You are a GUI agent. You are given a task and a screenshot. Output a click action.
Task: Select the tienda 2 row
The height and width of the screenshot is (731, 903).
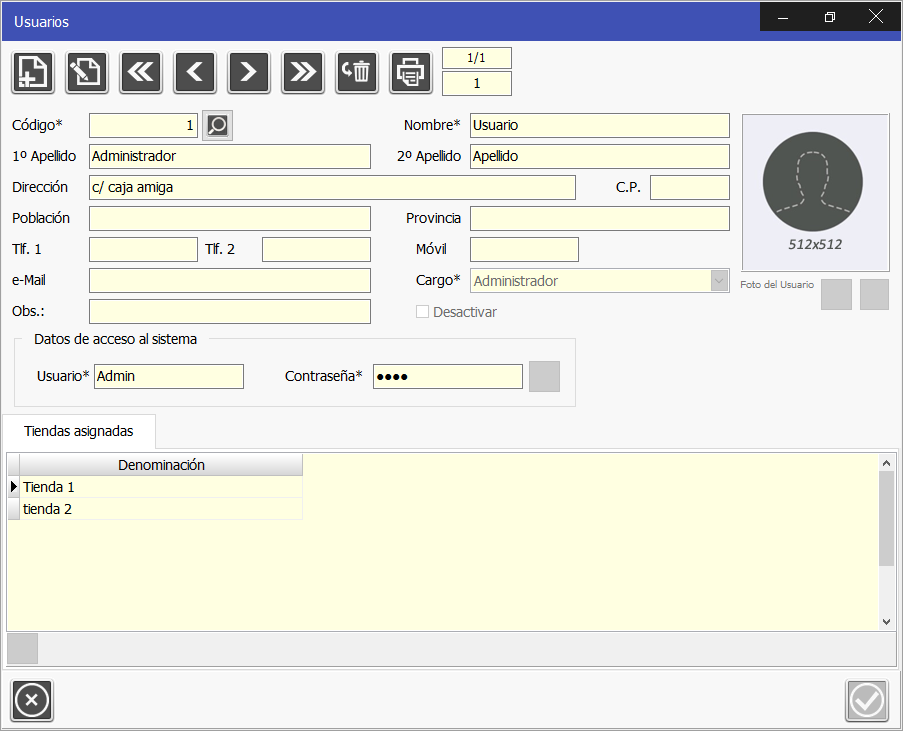pos(160,509)
